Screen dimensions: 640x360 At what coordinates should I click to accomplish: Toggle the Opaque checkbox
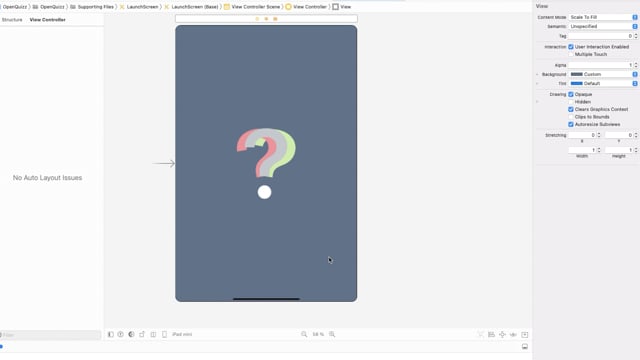tap(571, 94)
